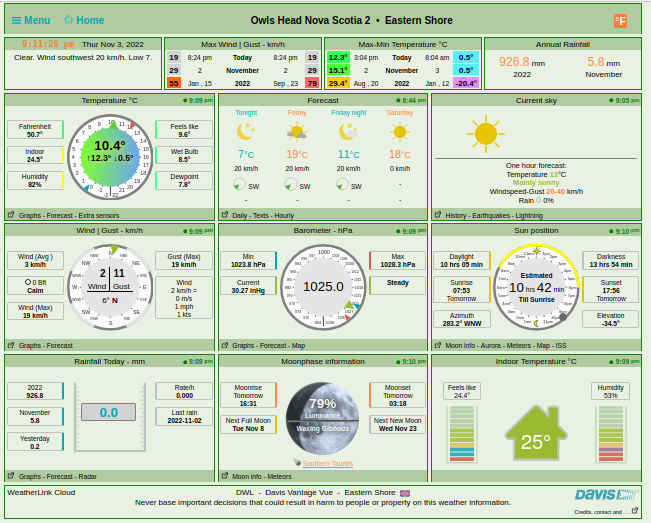Click the rain drop icon in one hour forecast
Viewport: 651px width, 523px height.
(538, 200)
